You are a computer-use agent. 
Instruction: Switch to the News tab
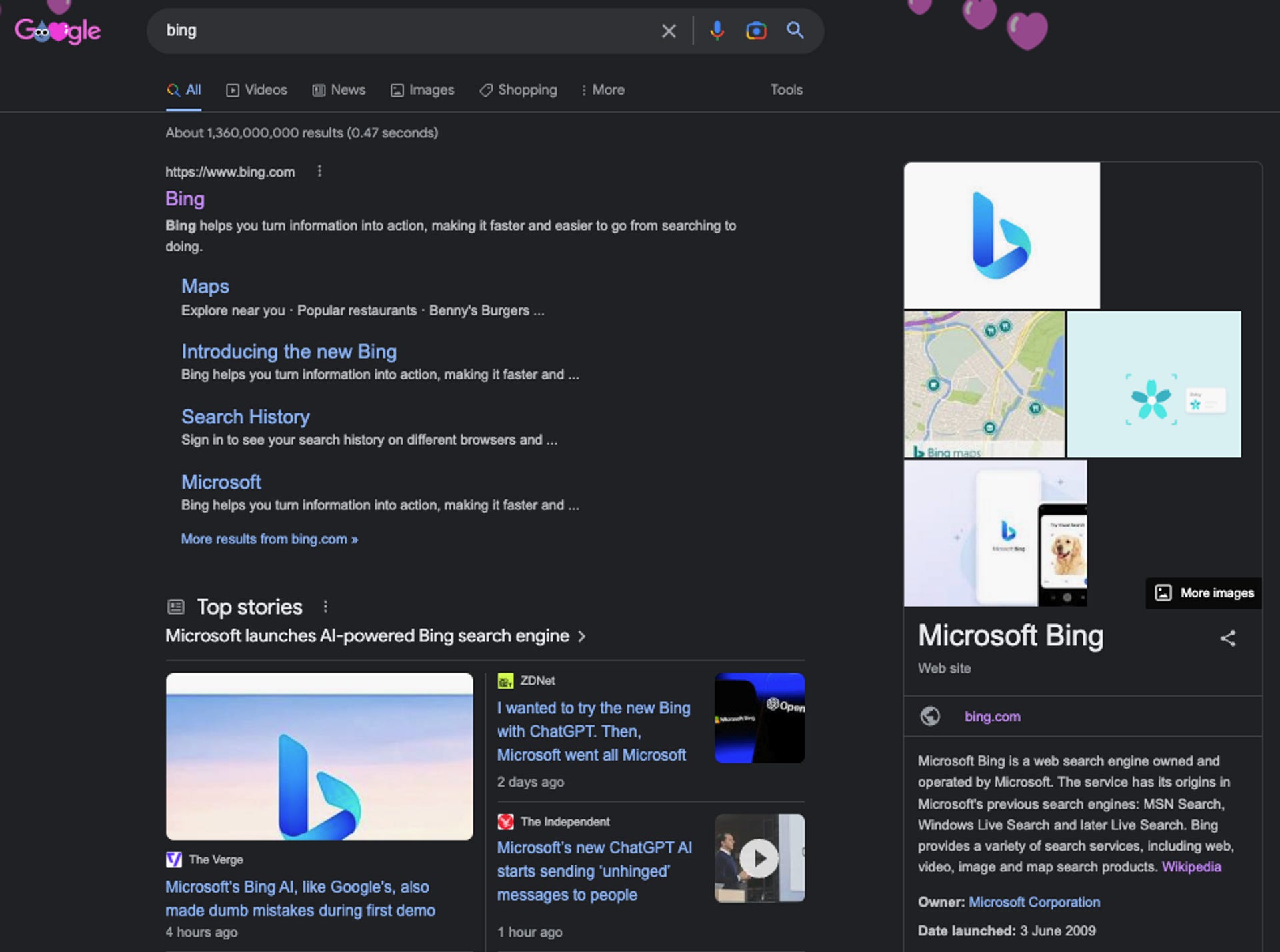(x=339, y=89)
